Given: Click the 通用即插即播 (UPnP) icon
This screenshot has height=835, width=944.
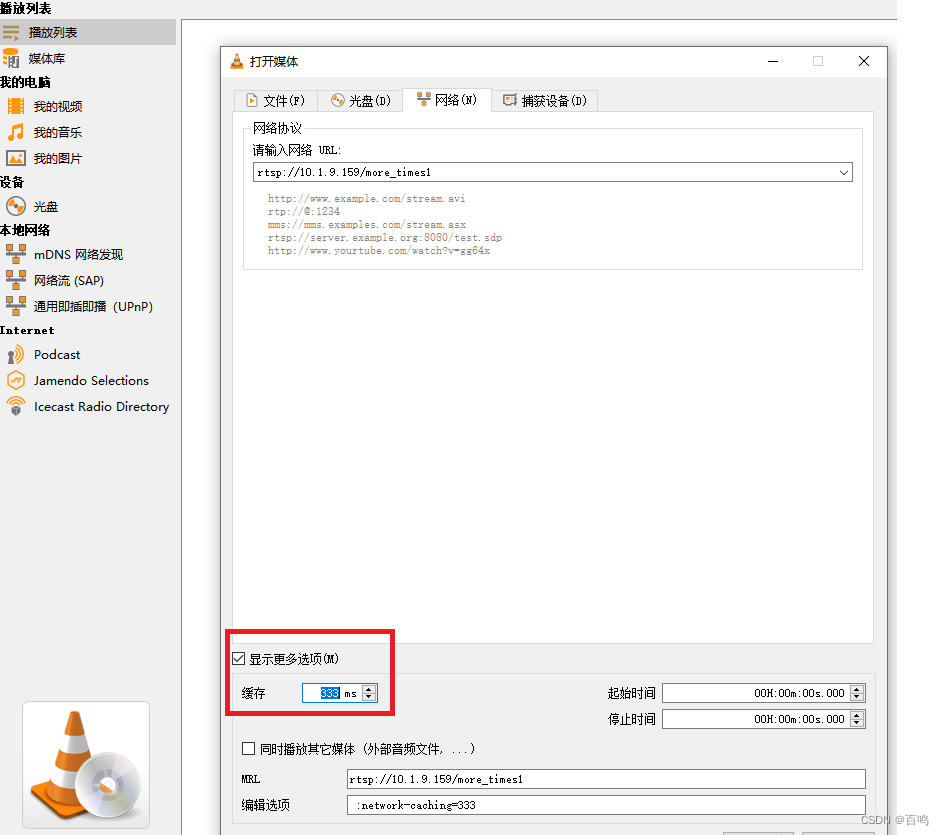Looking at the screenshot, I should point(16,306).
